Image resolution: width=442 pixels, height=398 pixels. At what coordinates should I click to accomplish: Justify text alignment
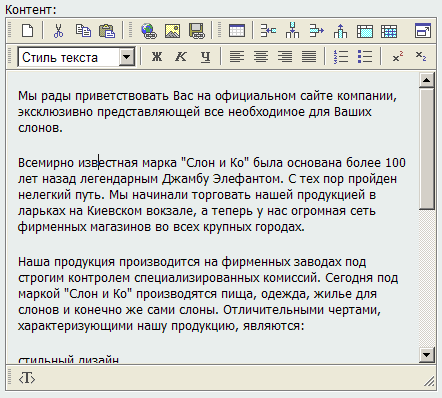click(x=309, y=57)
